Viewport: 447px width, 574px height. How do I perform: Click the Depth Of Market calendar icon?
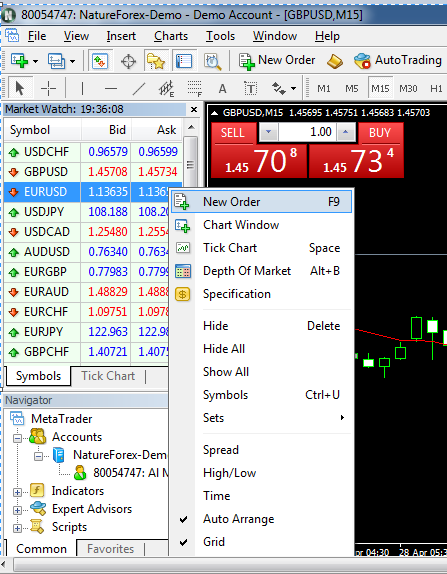coord(183,271)
